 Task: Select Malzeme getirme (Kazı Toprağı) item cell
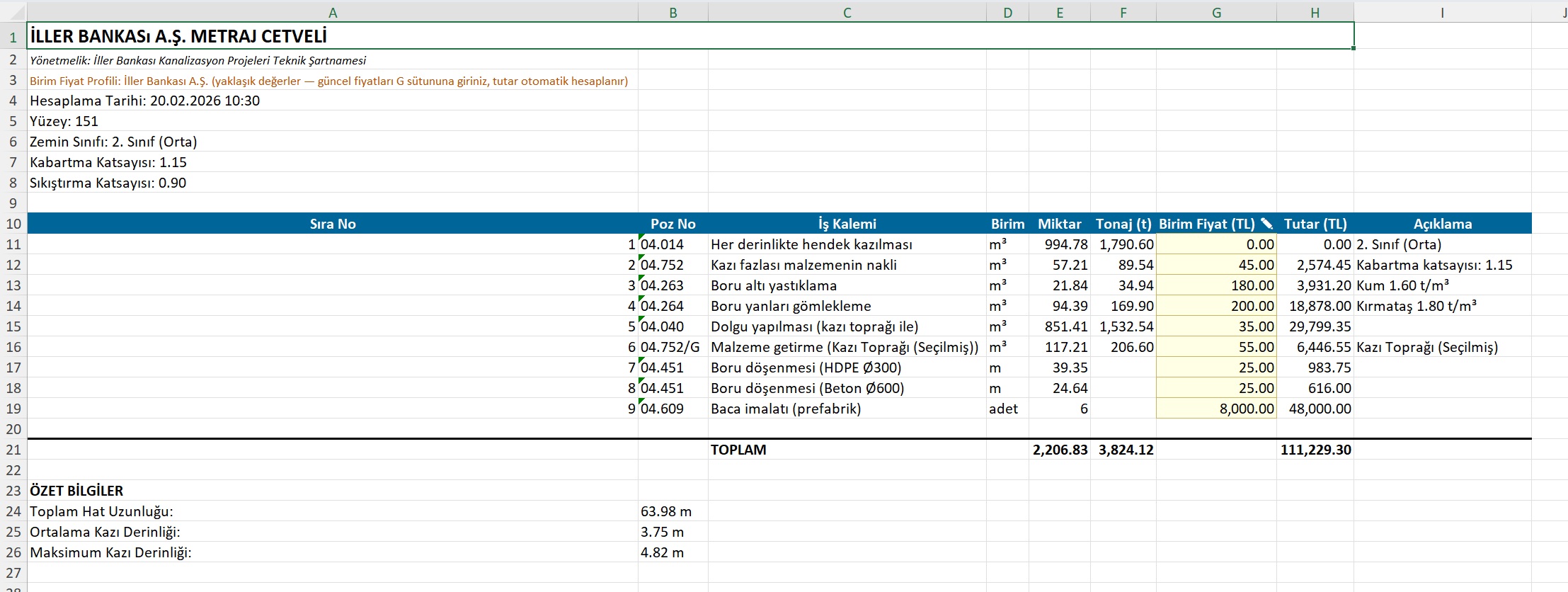[x=847, y=347]
